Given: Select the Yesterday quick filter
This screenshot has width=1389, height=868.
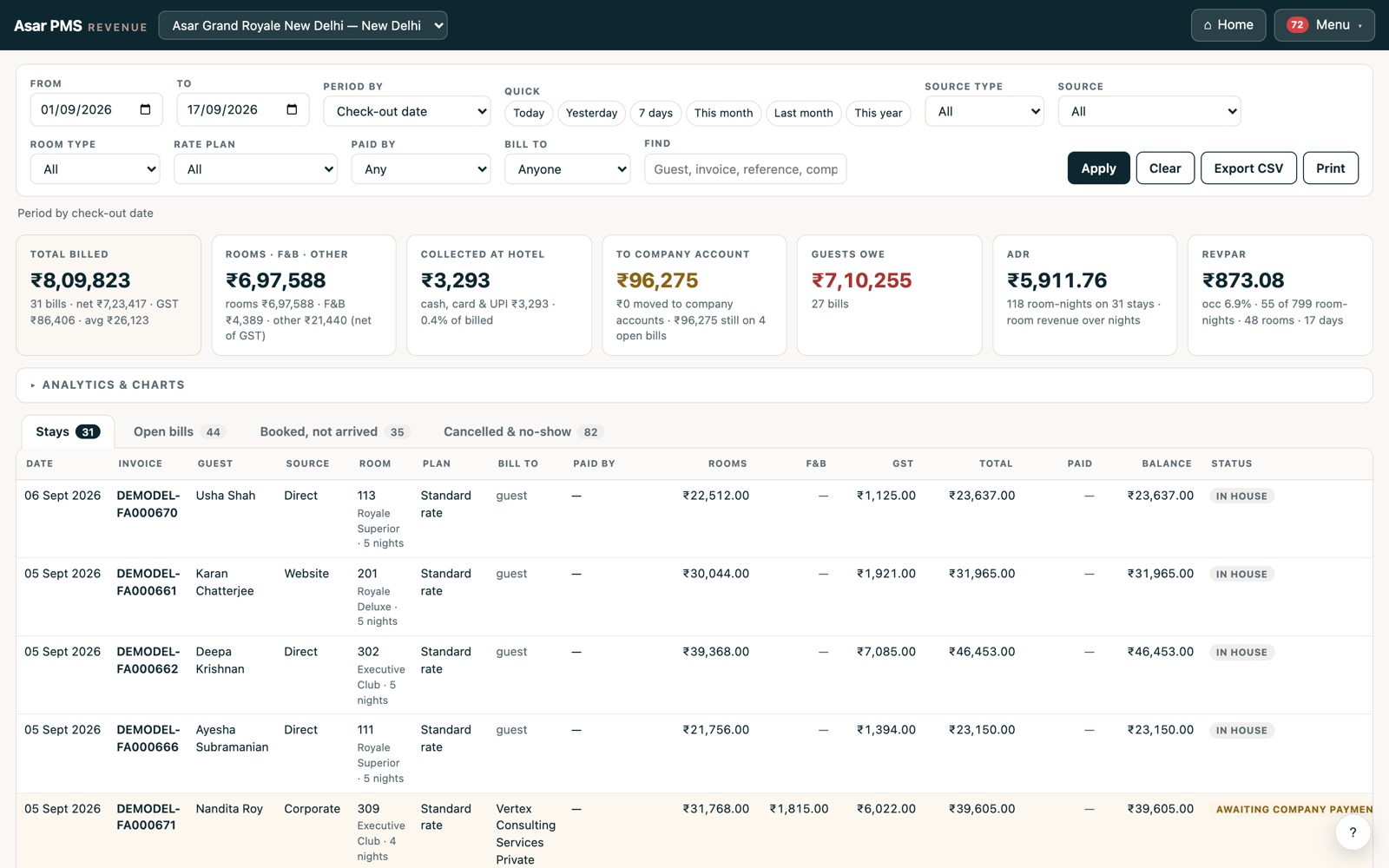Looking at the screenshot, I should click(591, 113).
